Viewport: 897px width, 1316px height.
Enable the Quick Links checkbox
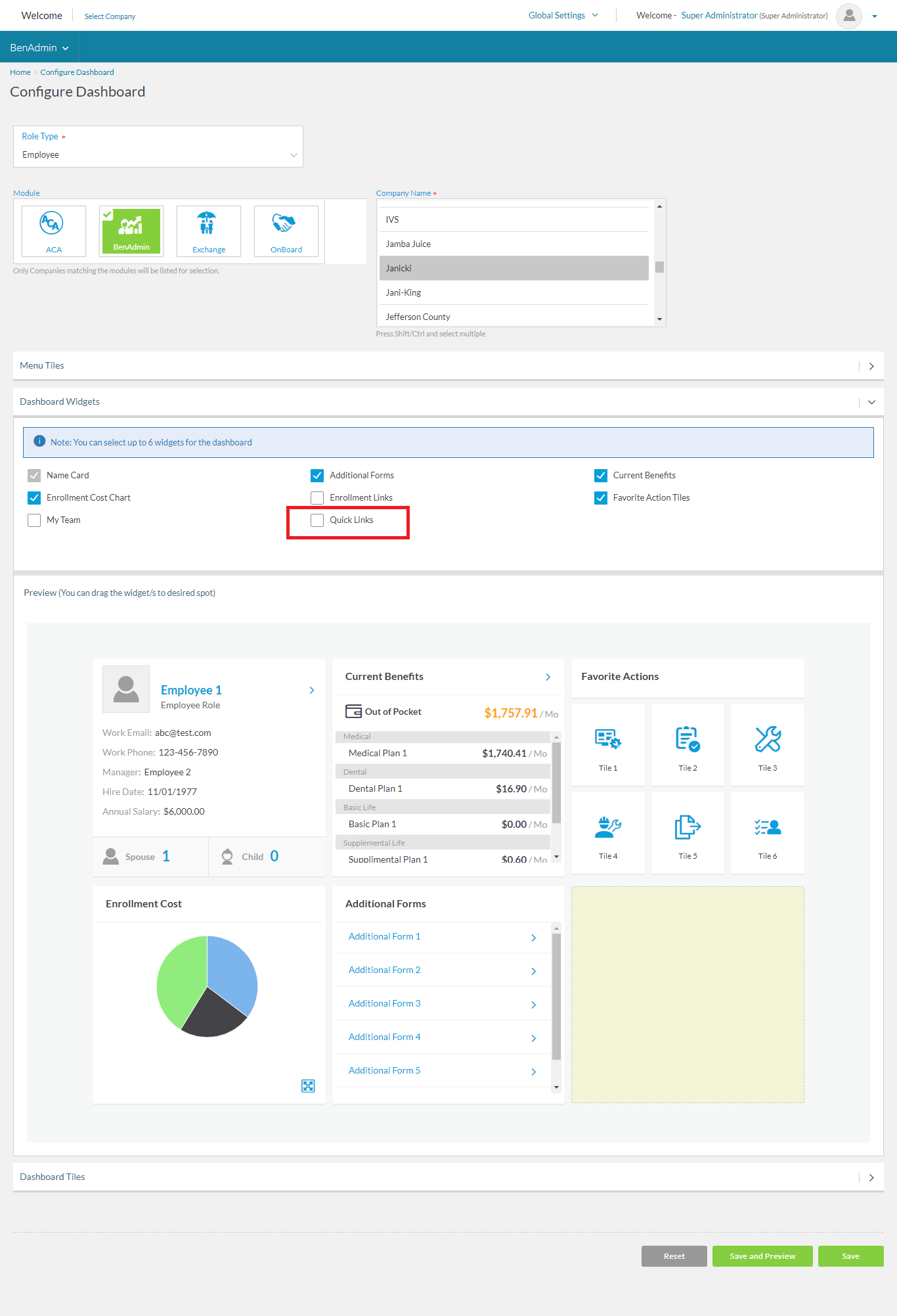[x=318, y=520]
